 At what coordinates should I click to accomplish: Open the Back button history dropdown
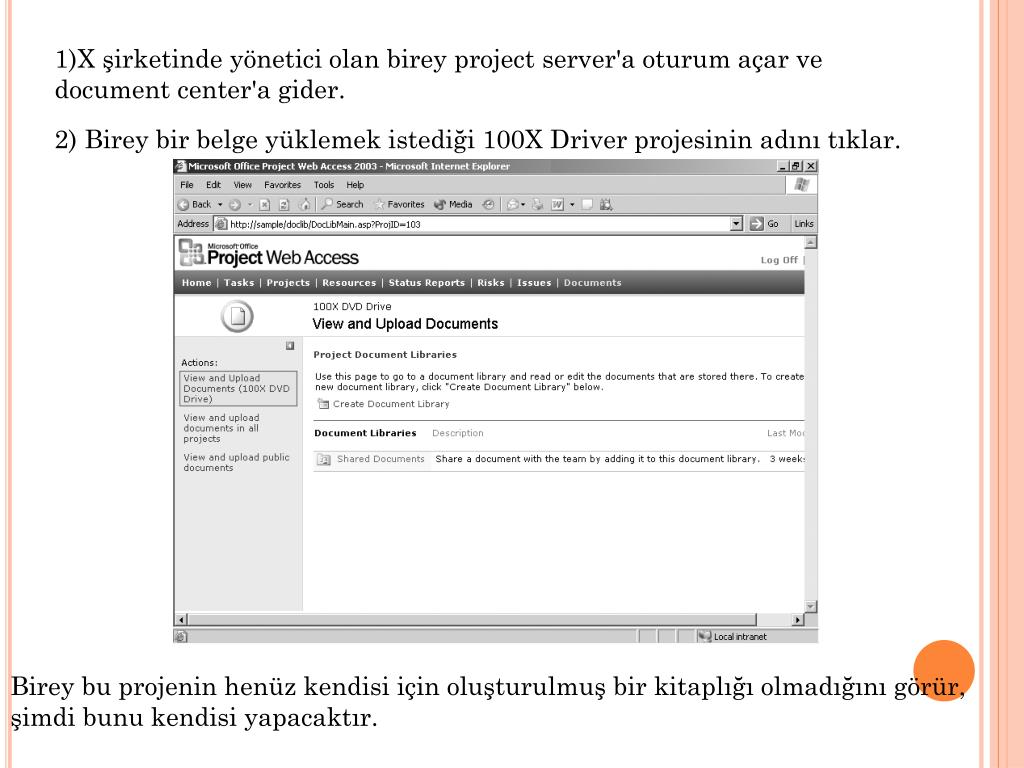[220, 204]
